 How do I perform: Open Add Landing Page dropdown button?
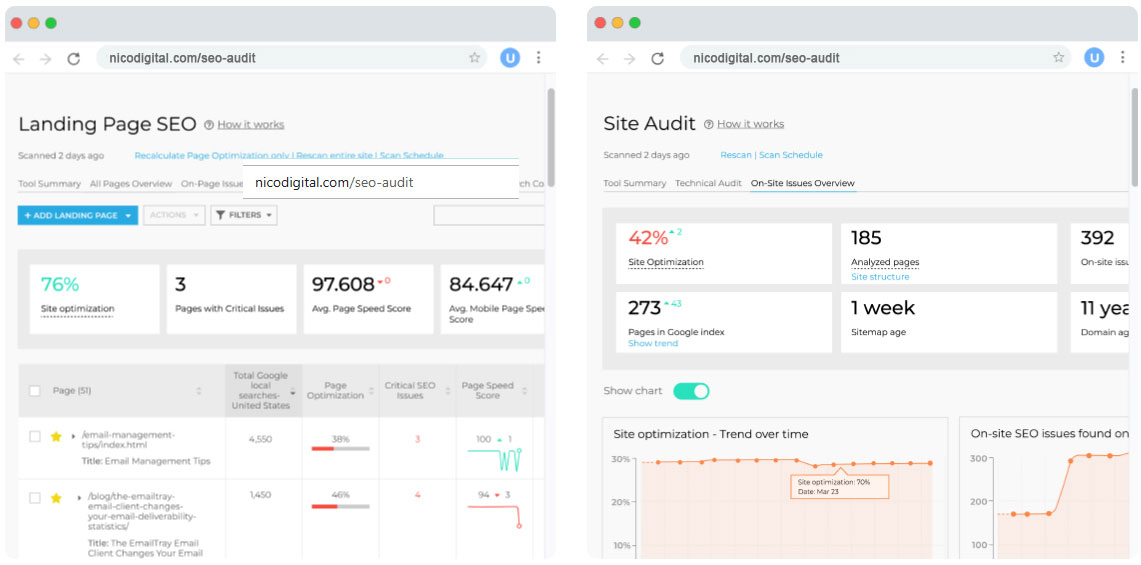[78, 216]
